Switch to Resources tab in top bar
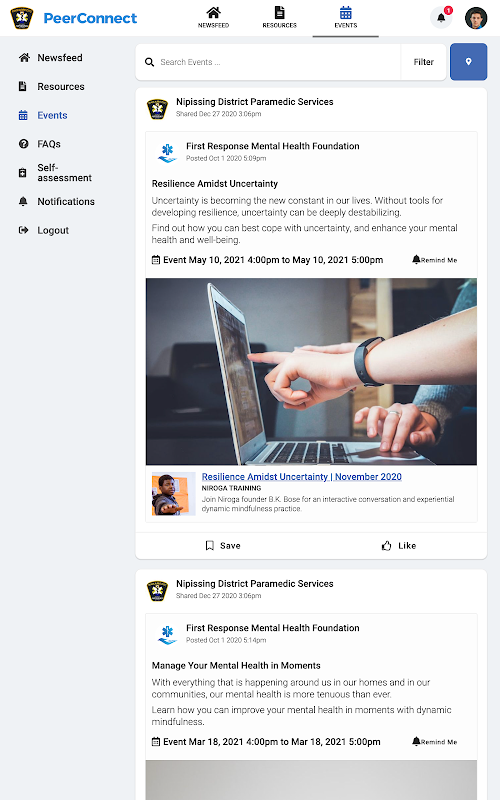This screenshot has width=500, height=800. pyautogui.click(x=280, y=18)
